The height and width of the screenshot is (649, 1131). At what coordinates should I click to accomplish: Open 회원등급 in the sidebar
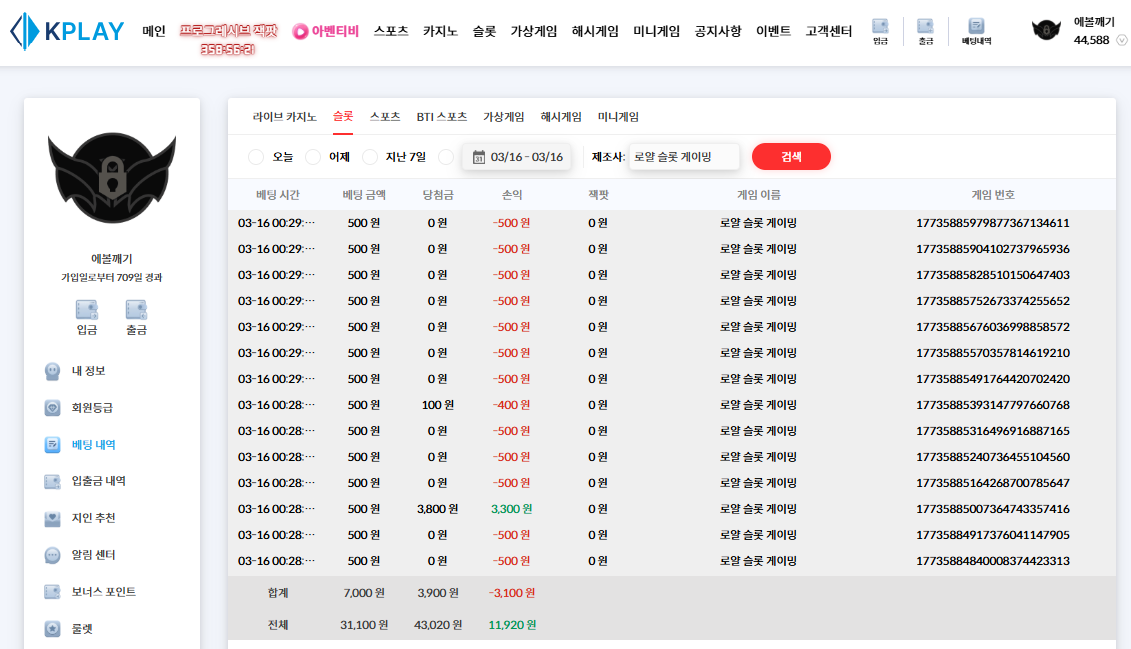coord(92,408)
